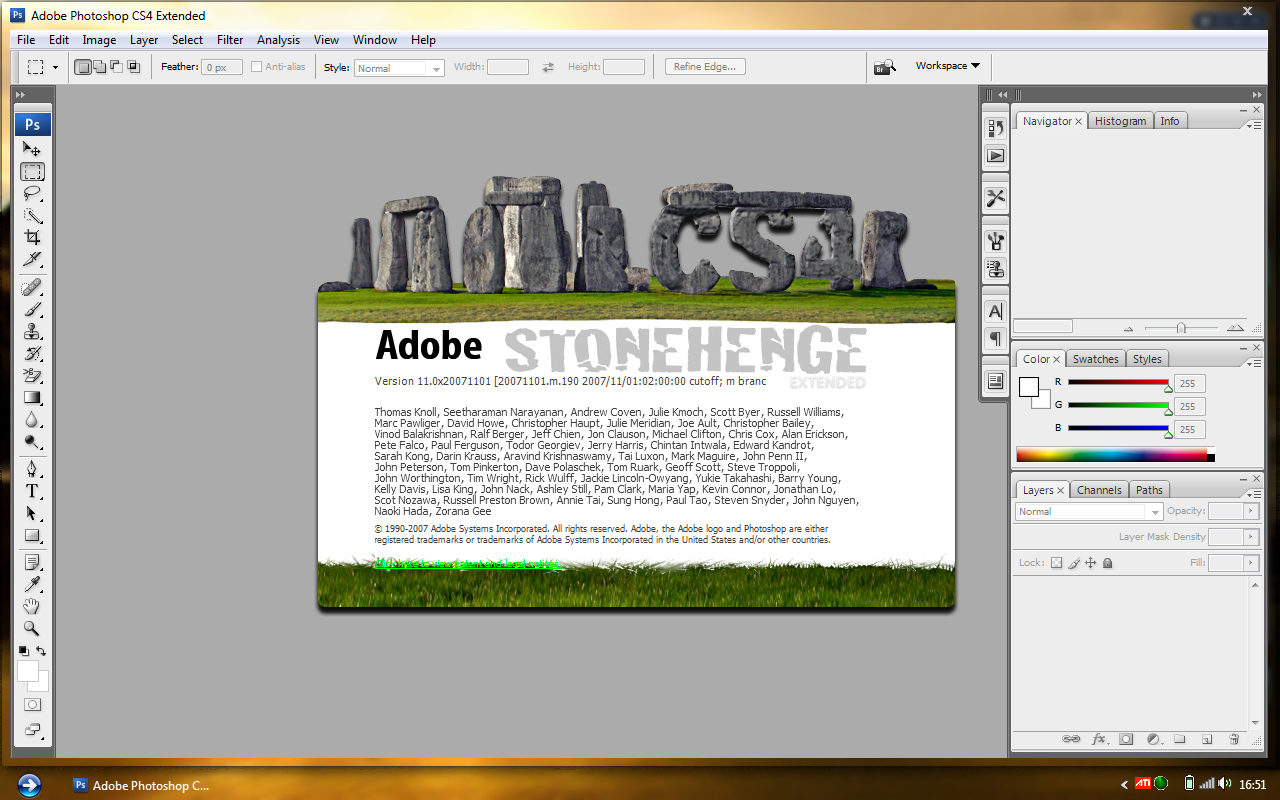This screenshot has height=800, width=1280.
Task: Click the Create new layer button
Action: tap(1207, 739)
